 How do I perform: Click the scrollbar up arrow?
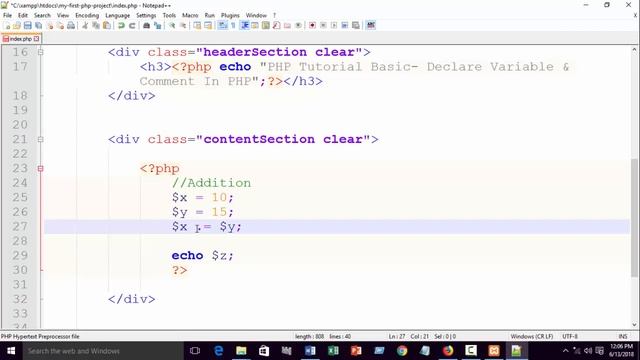click(634, 50)
